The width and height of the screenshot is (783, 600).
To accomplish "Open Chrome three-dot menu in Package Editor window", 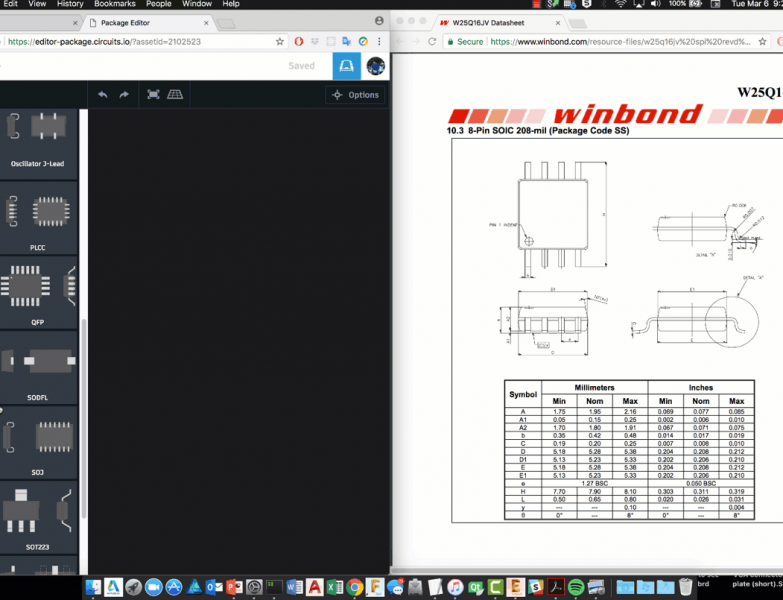I will point(379,41).
